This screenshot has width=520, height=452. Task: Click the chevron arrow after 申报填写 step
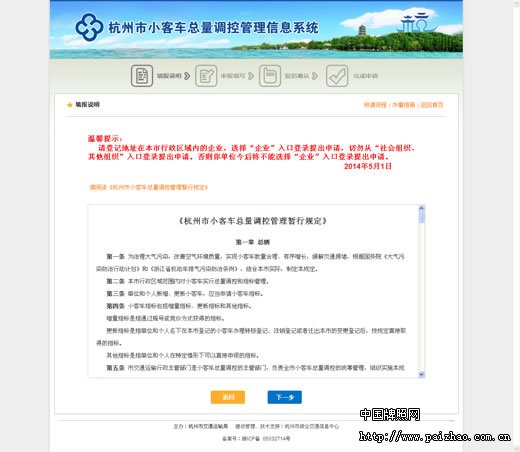(x=251, y=76)
